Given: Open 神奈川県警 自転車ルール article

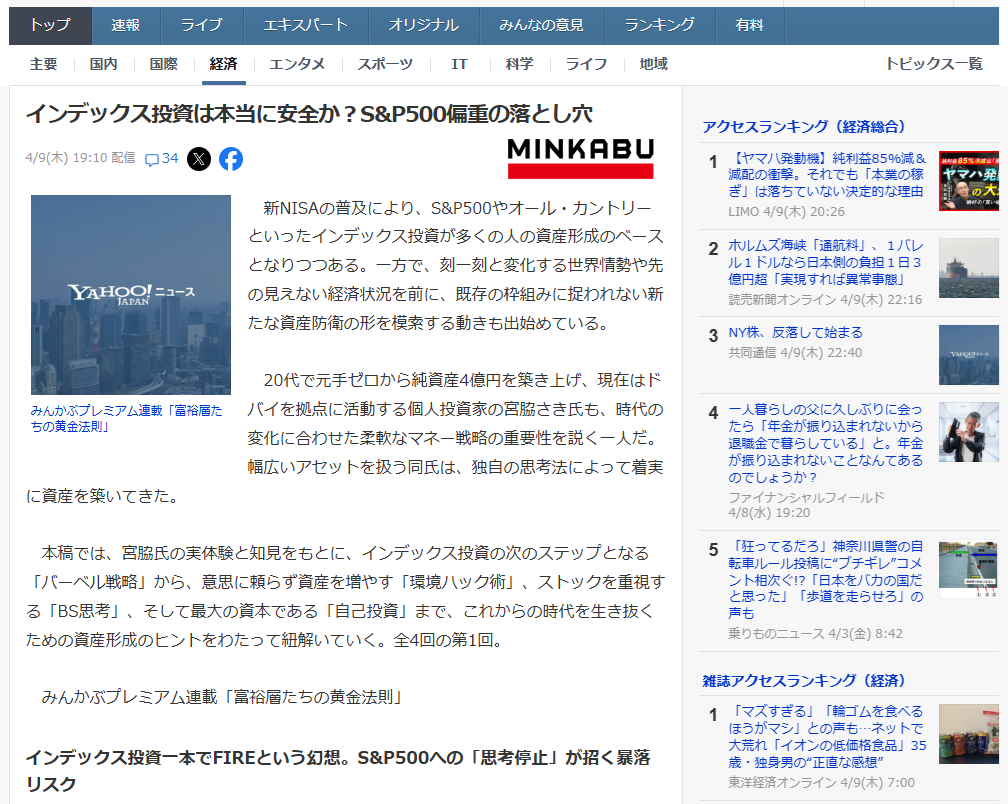Looking at the screenshot, I should coord(825,580).
